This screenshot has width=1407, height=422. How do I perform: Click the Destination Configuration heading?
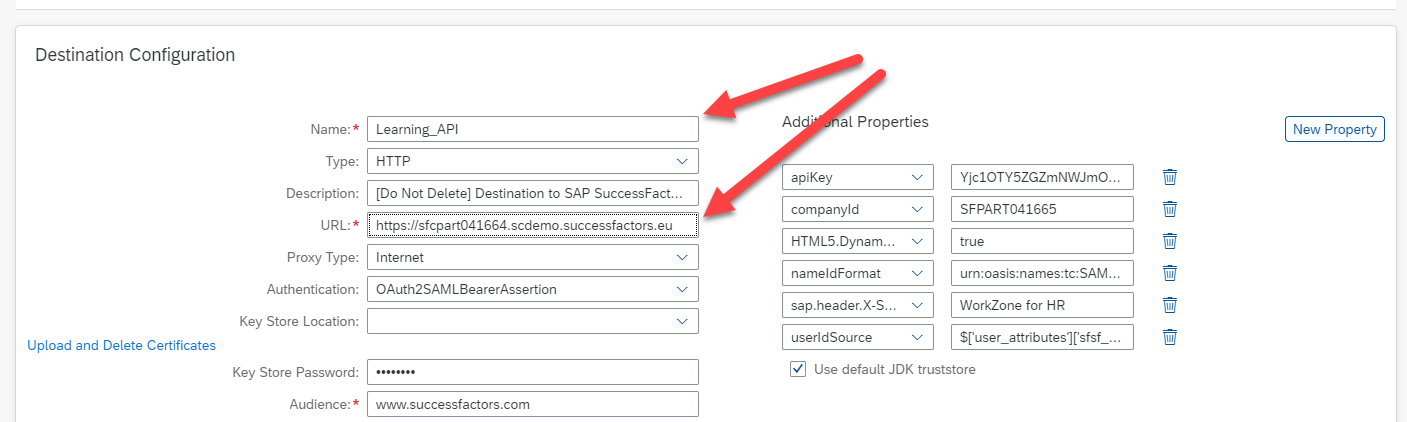pos(135,55)
